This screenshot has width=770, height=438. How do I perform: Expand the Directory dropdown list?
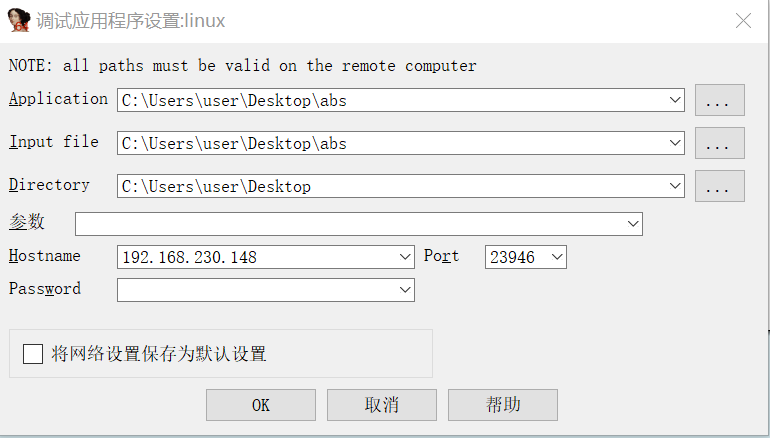pyautogui.click(x=675, y=186)
